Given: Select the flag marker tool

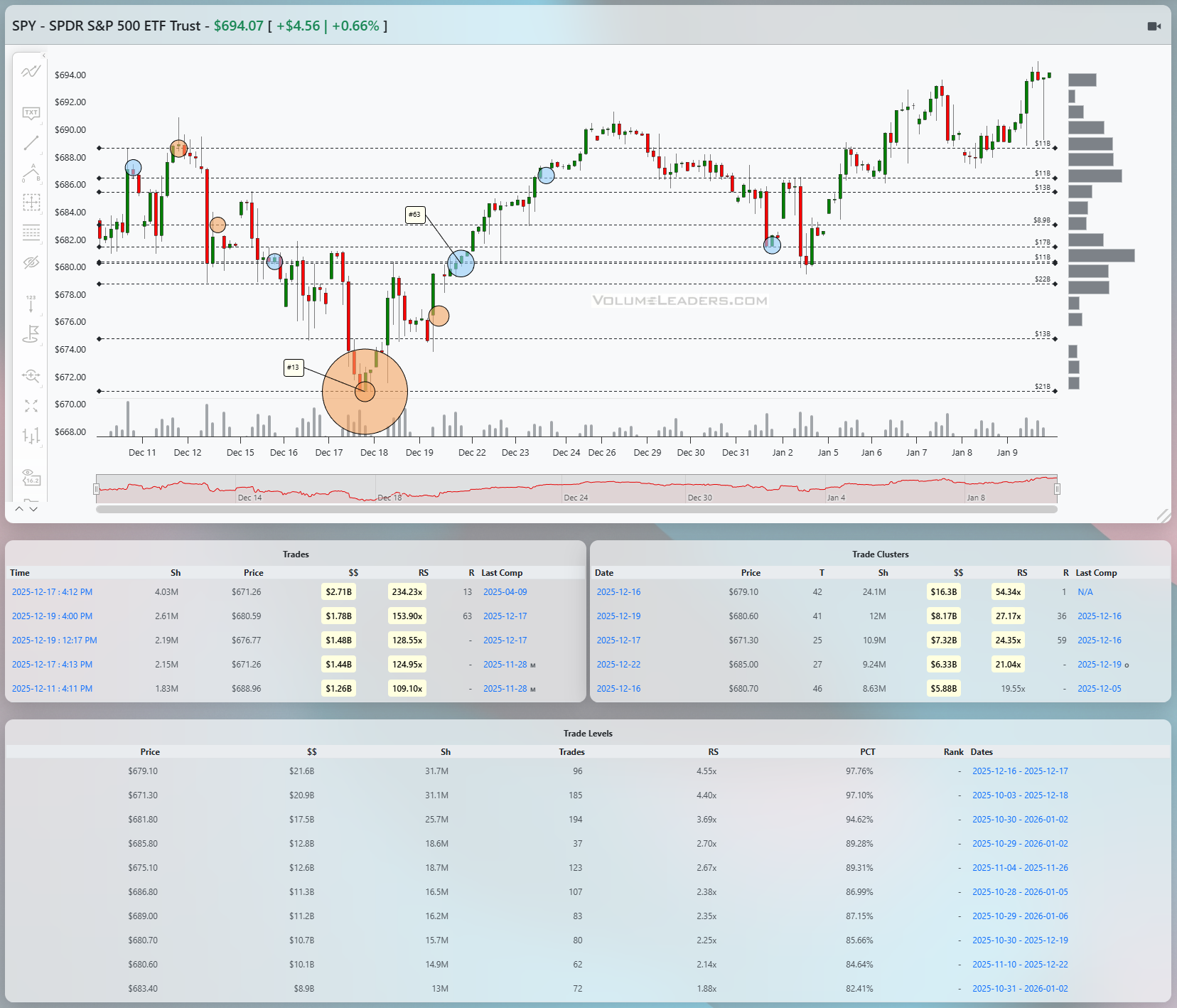Looking at the screenshot, I should [31, 334].
